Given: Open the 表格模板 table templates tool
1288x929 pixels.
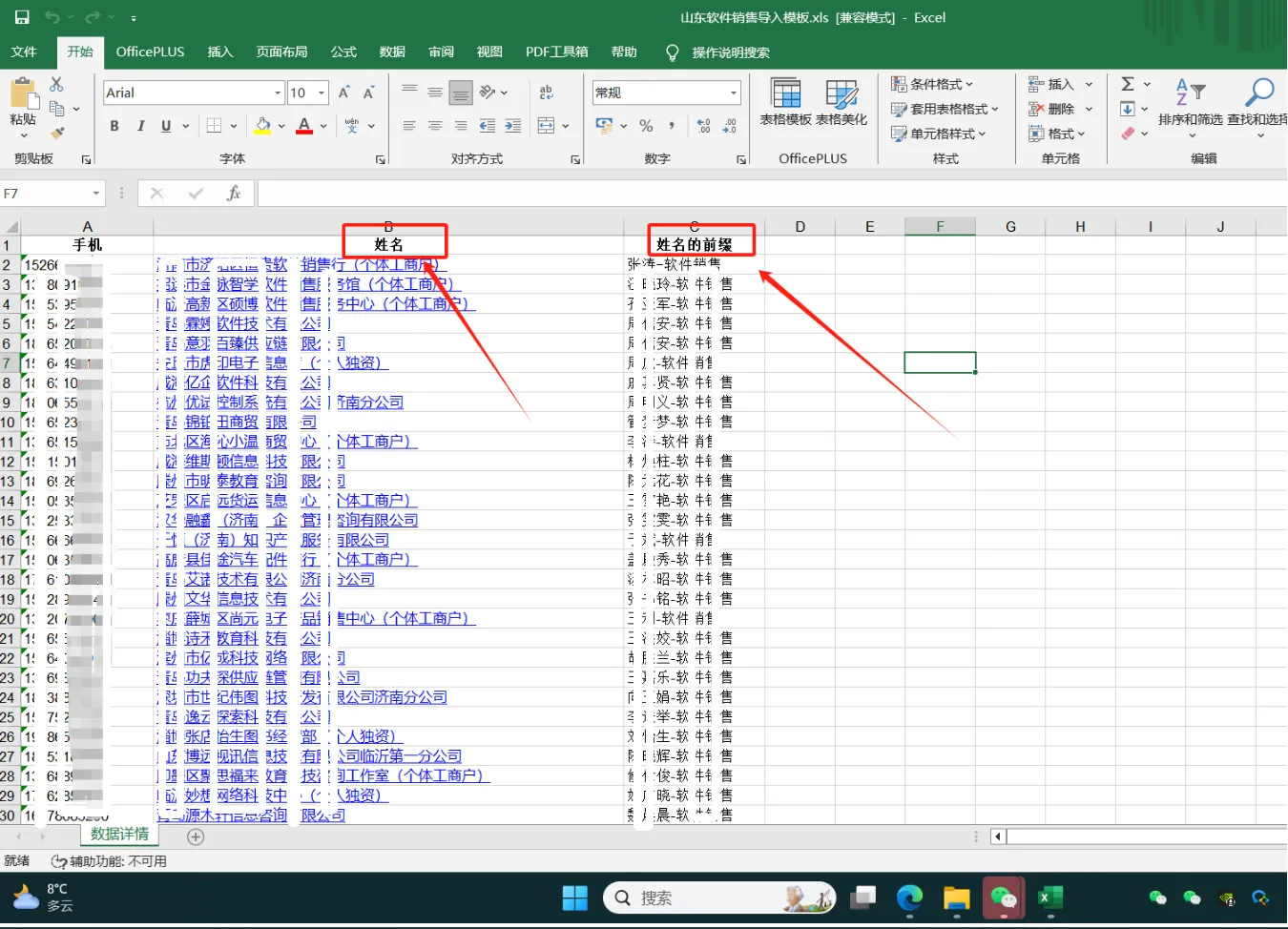Looking at the screenshot, I should click(x=785, y=102).
